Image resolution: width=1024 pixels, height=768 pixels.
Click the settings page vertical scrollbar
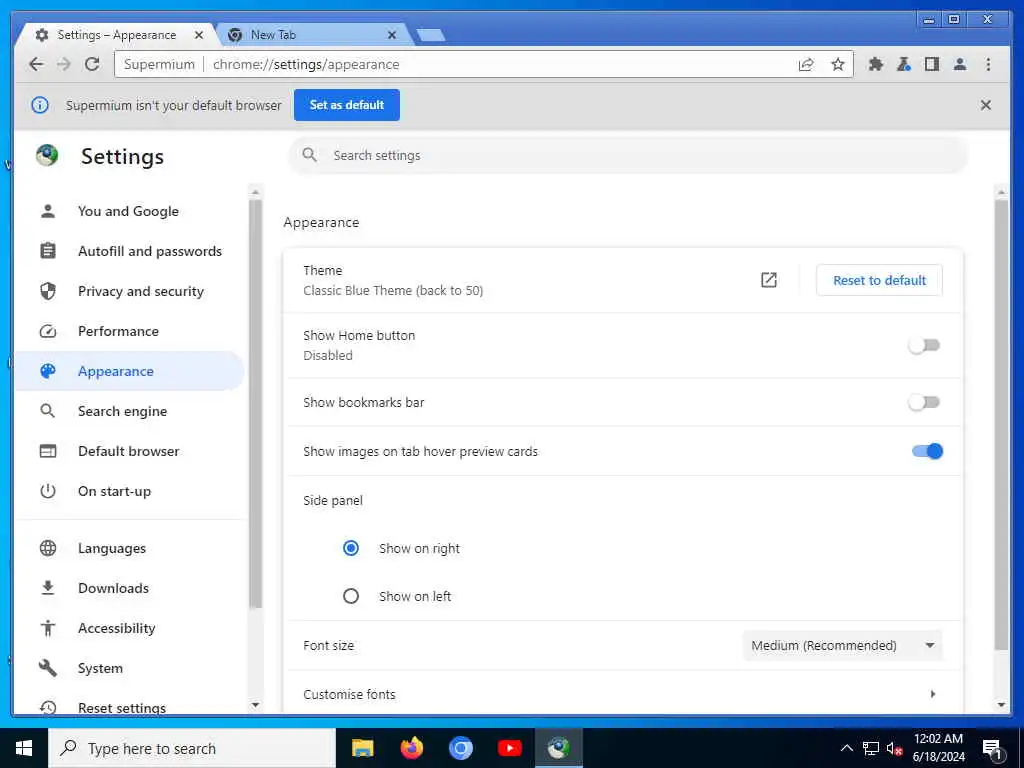click(1001, 424)
